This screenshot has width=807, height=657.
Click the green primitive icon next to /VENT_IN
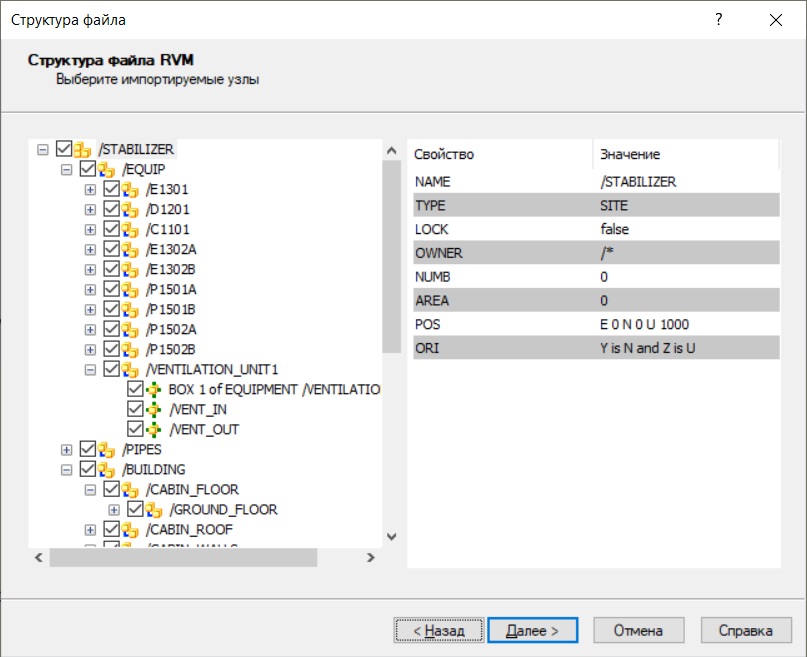tap(153, 410)
